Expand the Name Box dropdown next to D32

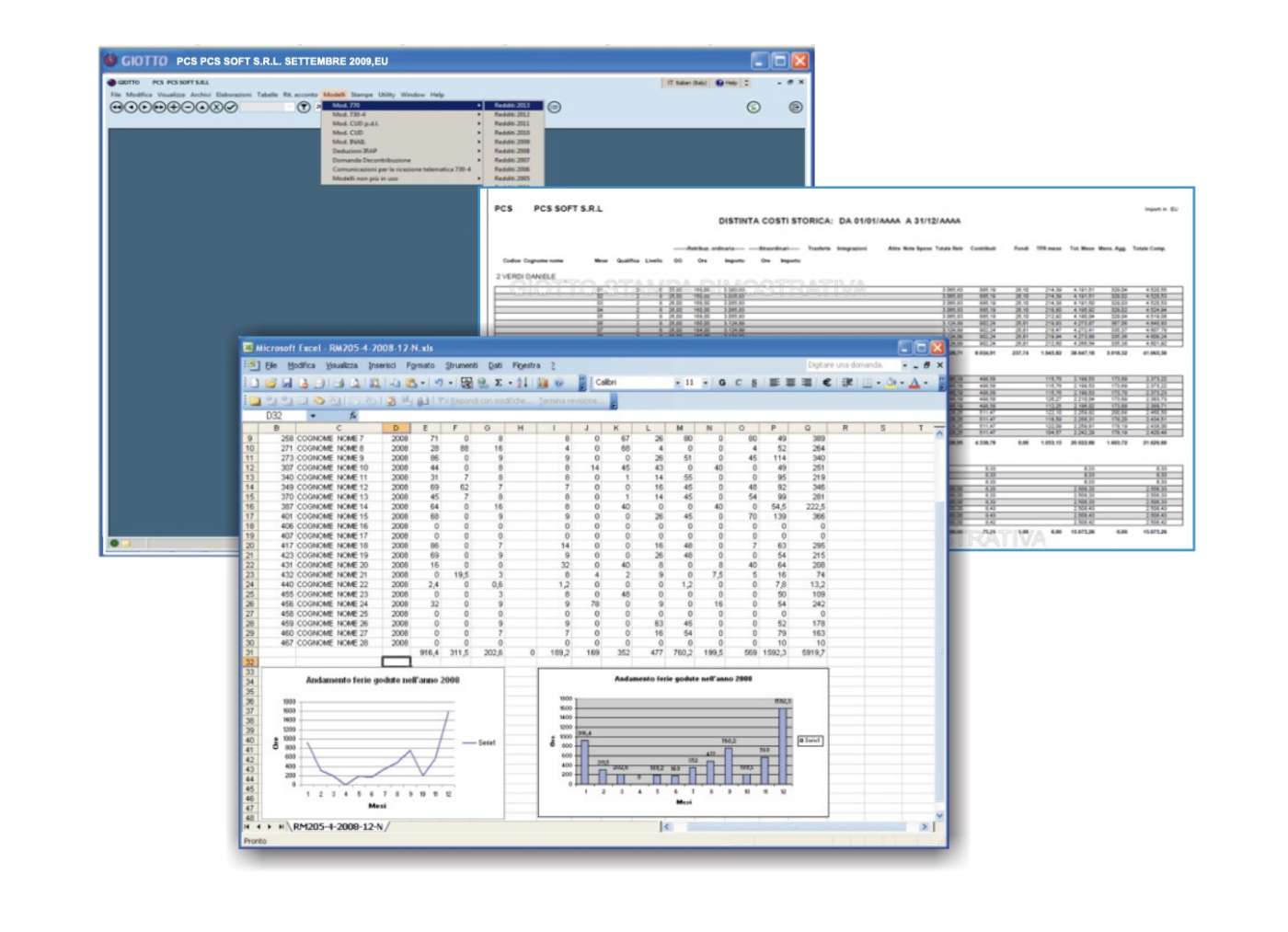pyautogui.click(x=313, y=416)
